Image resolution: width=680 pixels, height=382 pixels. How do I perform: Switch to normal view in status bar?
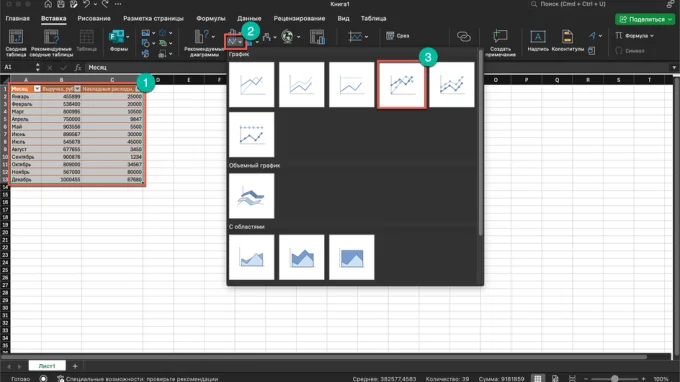coord(538,379)
